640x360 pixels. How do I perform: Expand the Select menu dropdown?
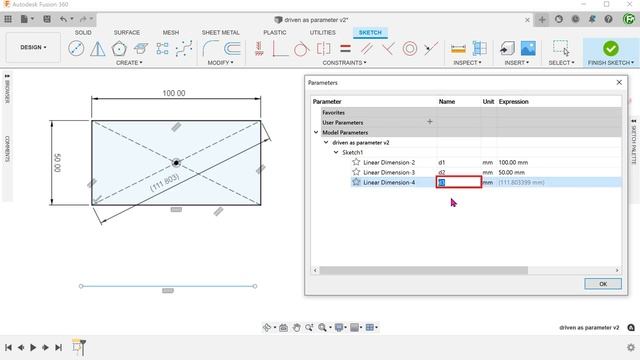tap(561, 63)
